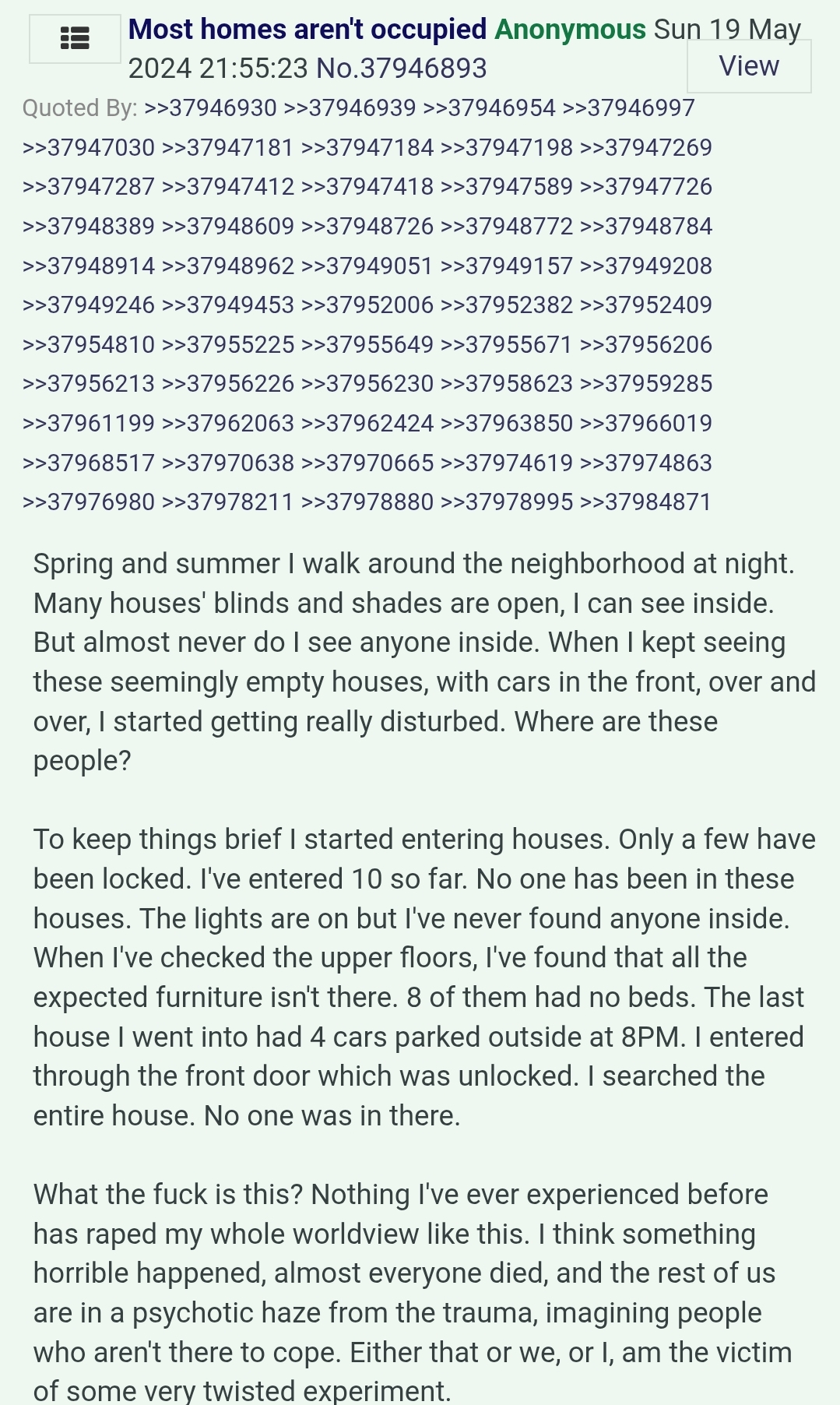Select the >>37952409 backlink
840x1405 pixels.
coord(646,305)
